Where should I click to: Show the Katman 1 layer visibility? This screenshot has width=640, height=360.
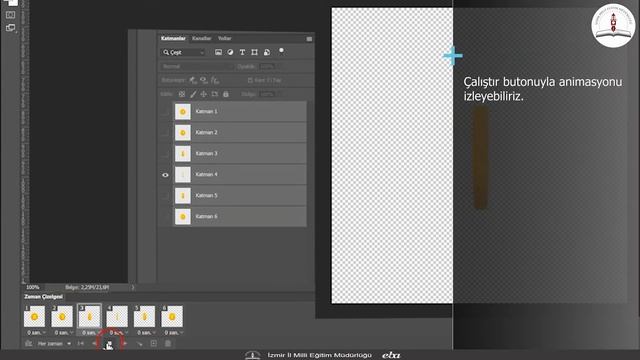click(x=165, y=111)
